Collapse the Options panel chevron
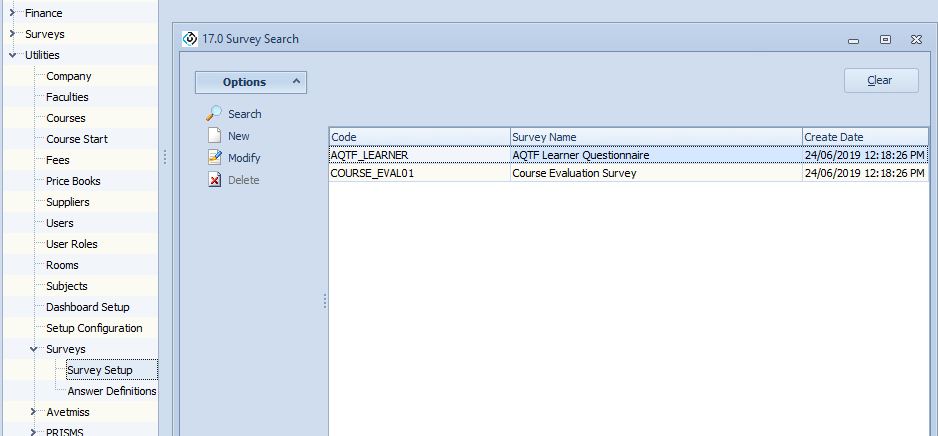This screenshot has width=938, height=436. click(296, 82)
